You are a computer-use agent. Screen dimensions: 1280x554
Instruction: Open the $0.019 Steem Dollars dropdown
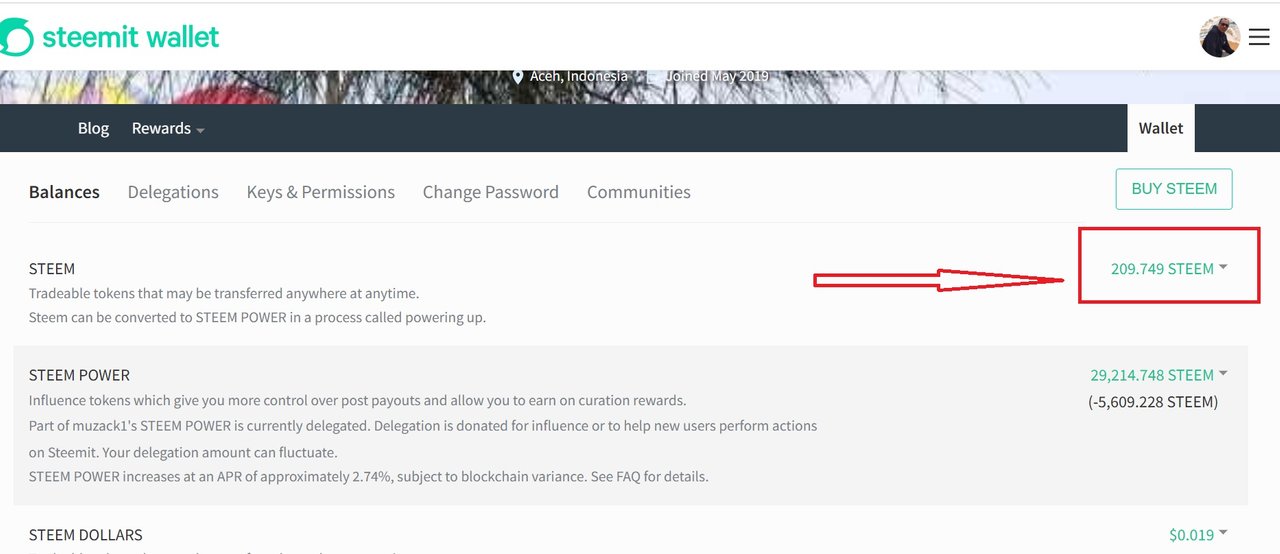click(x=1198, y=535)
